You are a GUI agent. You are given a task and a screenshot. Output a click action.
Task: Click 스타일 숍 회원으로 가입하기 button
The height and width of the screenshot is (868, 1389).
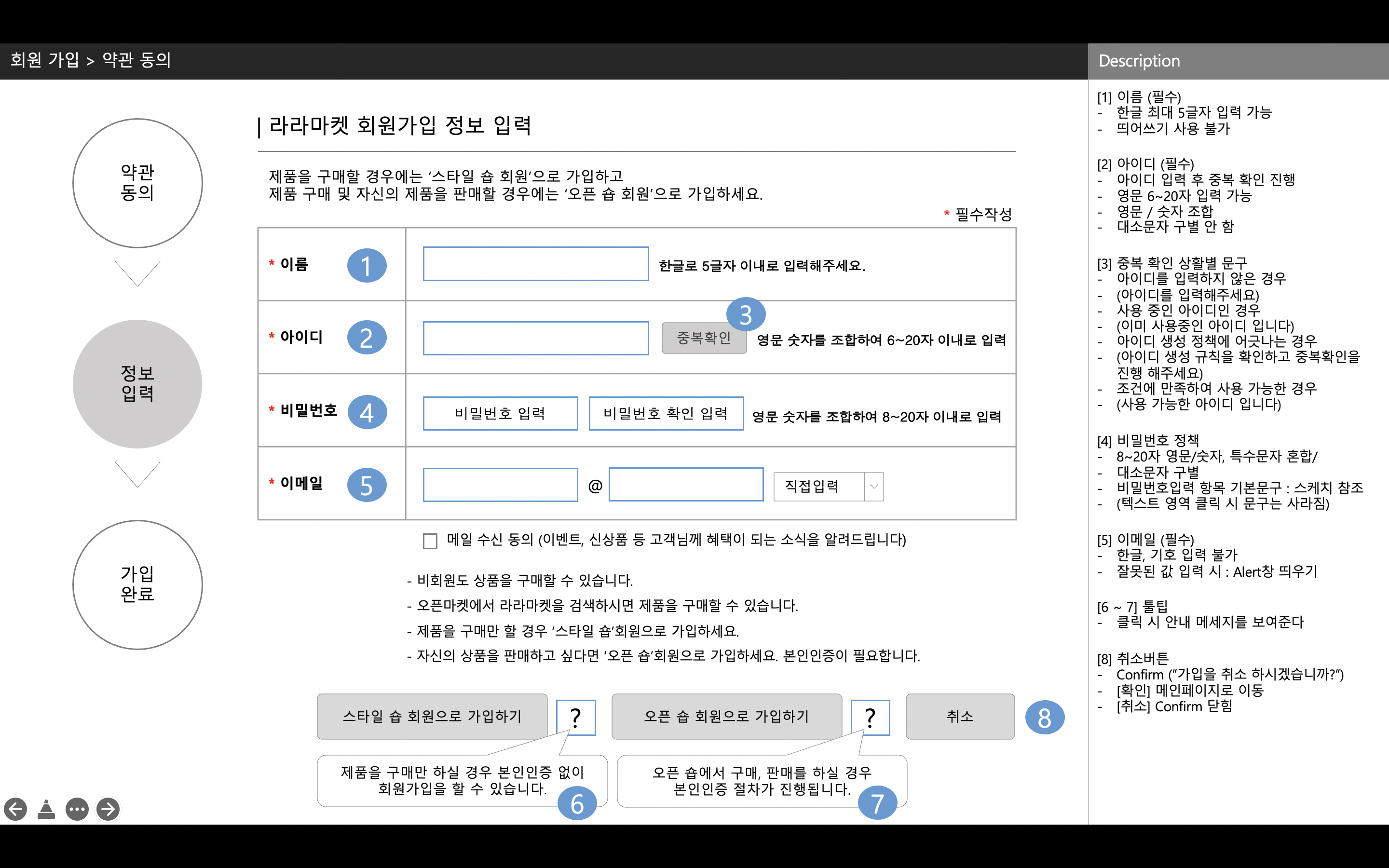(432, 716)
